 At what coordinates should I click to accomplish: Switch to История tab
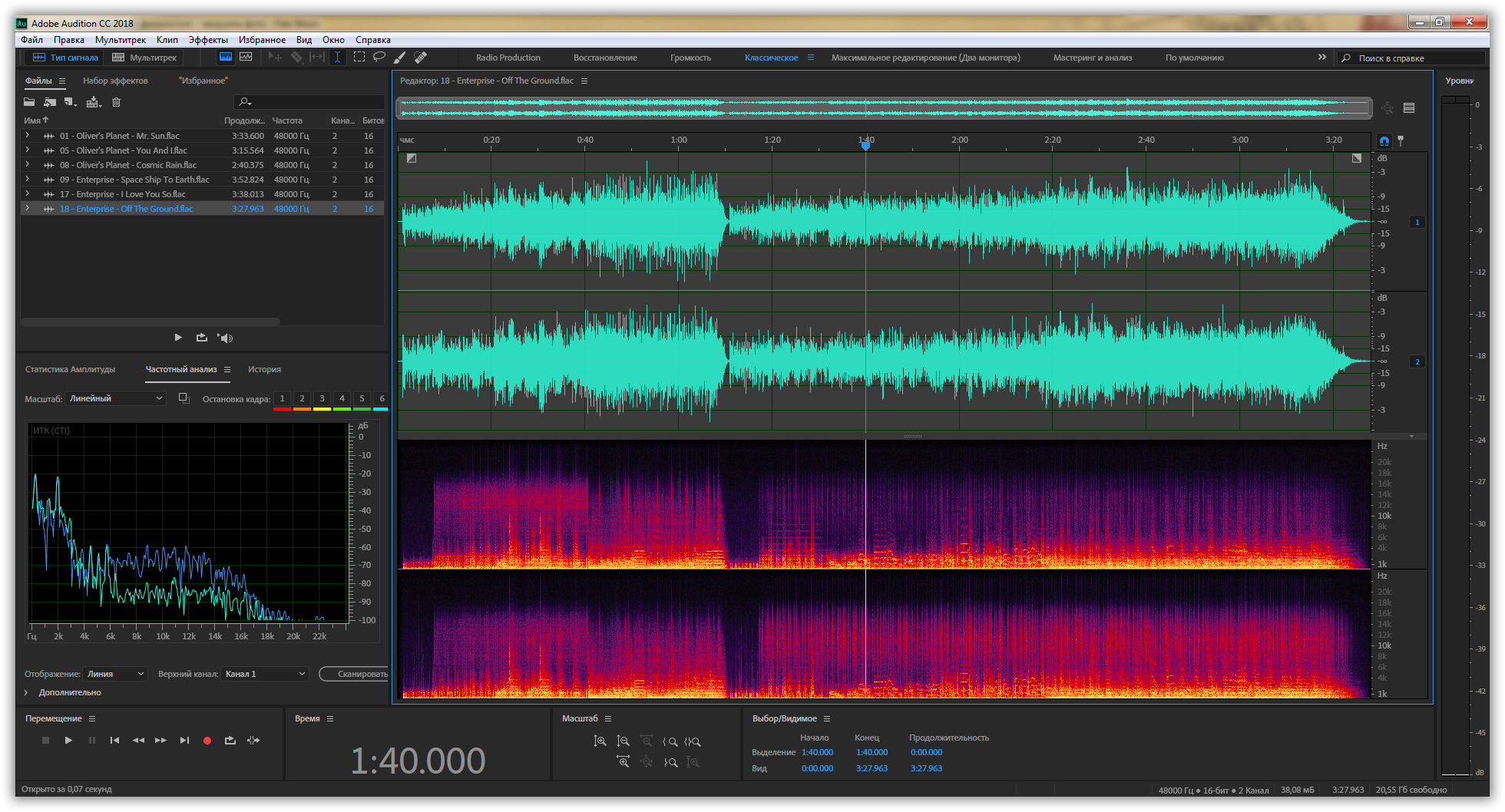264,369
